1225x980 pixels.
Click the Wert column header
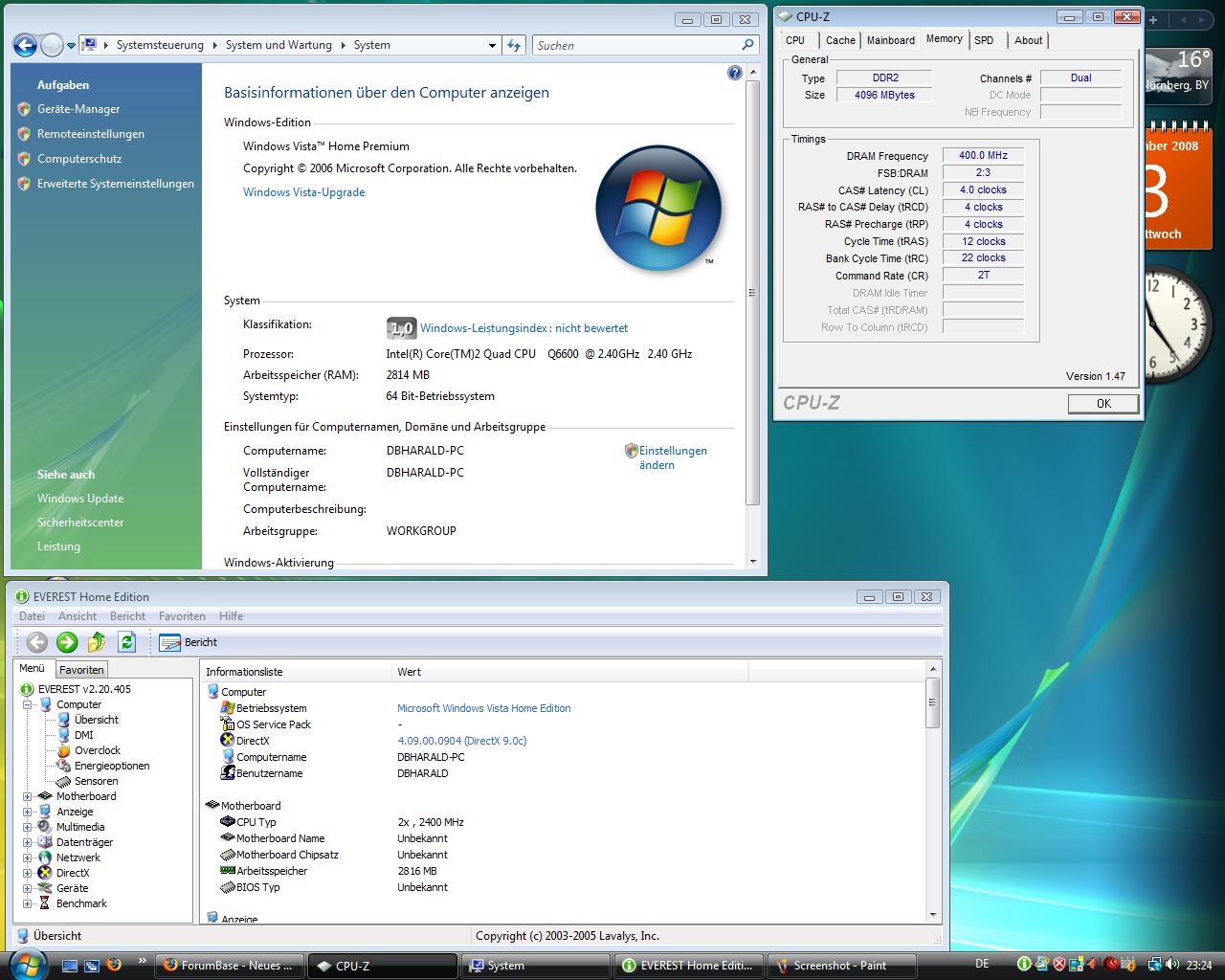569,672
